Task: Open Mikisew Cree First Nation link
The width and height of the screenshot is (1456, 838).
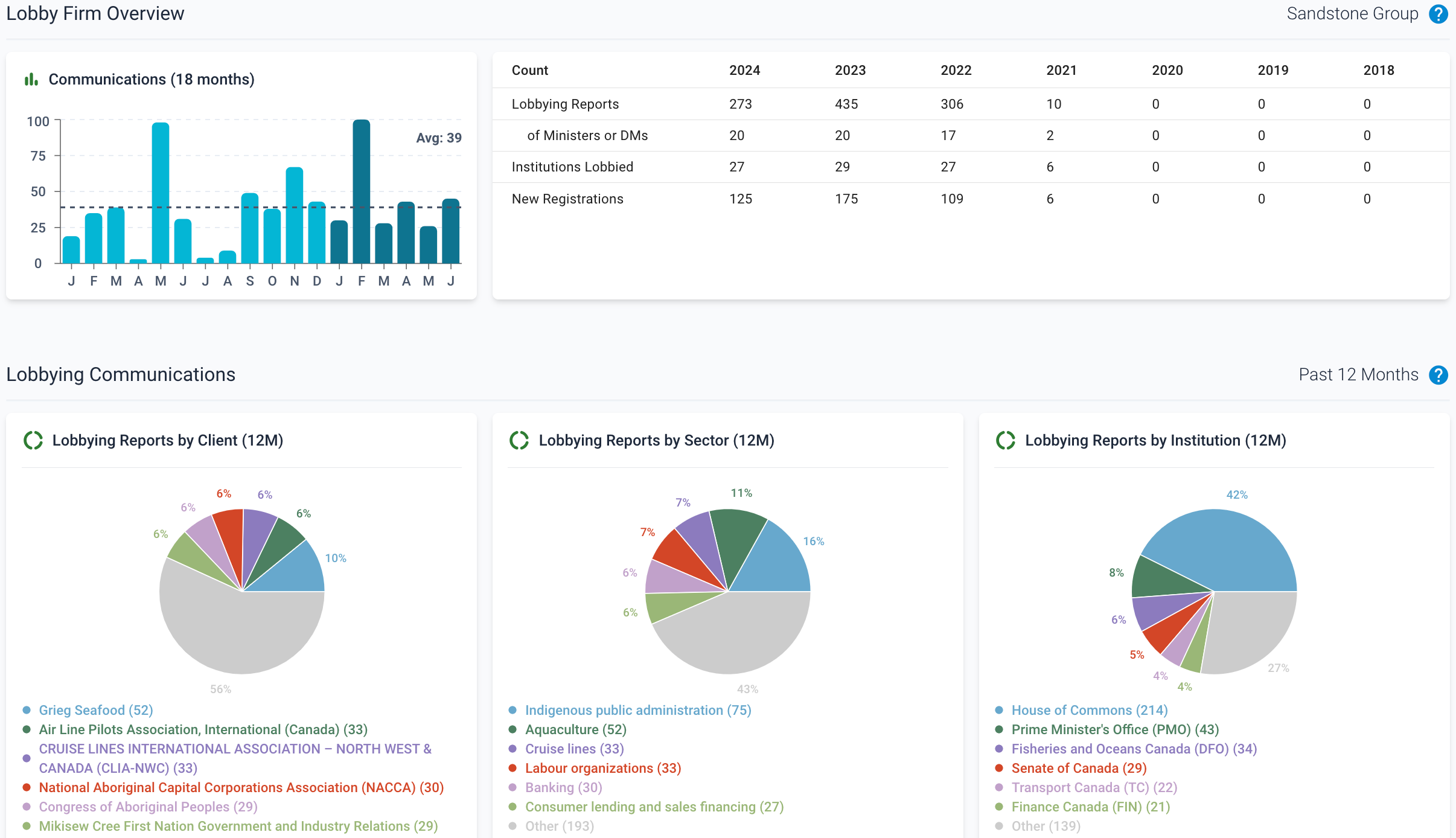Action: [238, 826]
